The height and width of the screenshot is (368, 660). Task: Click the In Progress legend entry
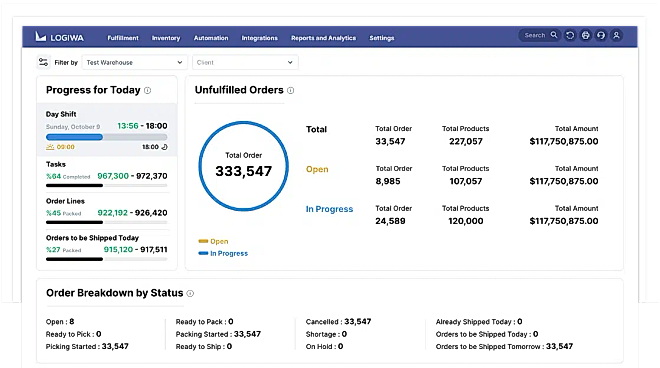tap(223, 253)
